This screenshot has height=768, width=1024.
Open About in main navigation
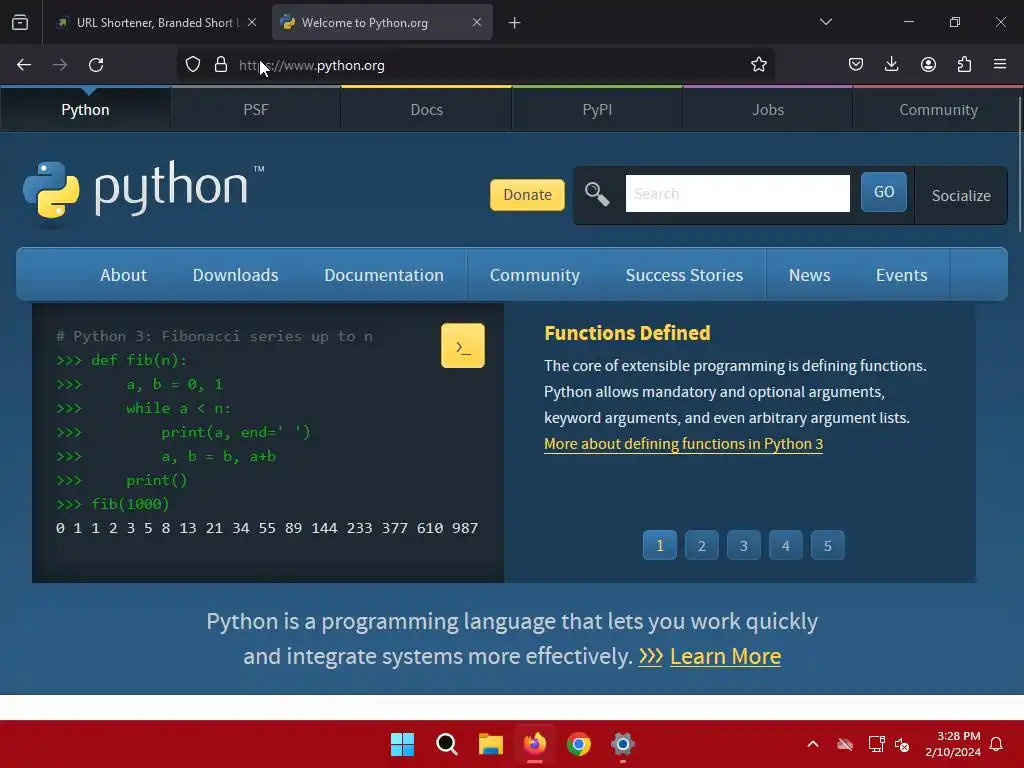point(123,275)
